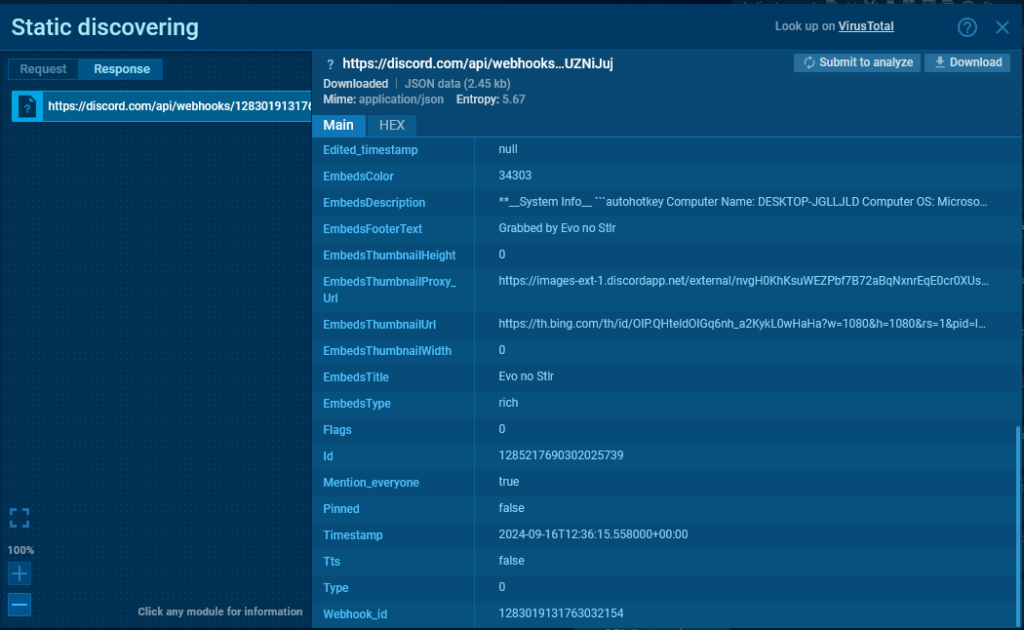Close the Static discovering dialog
The height and width of the screenshot is (630, 1024).
[1002, 27]
